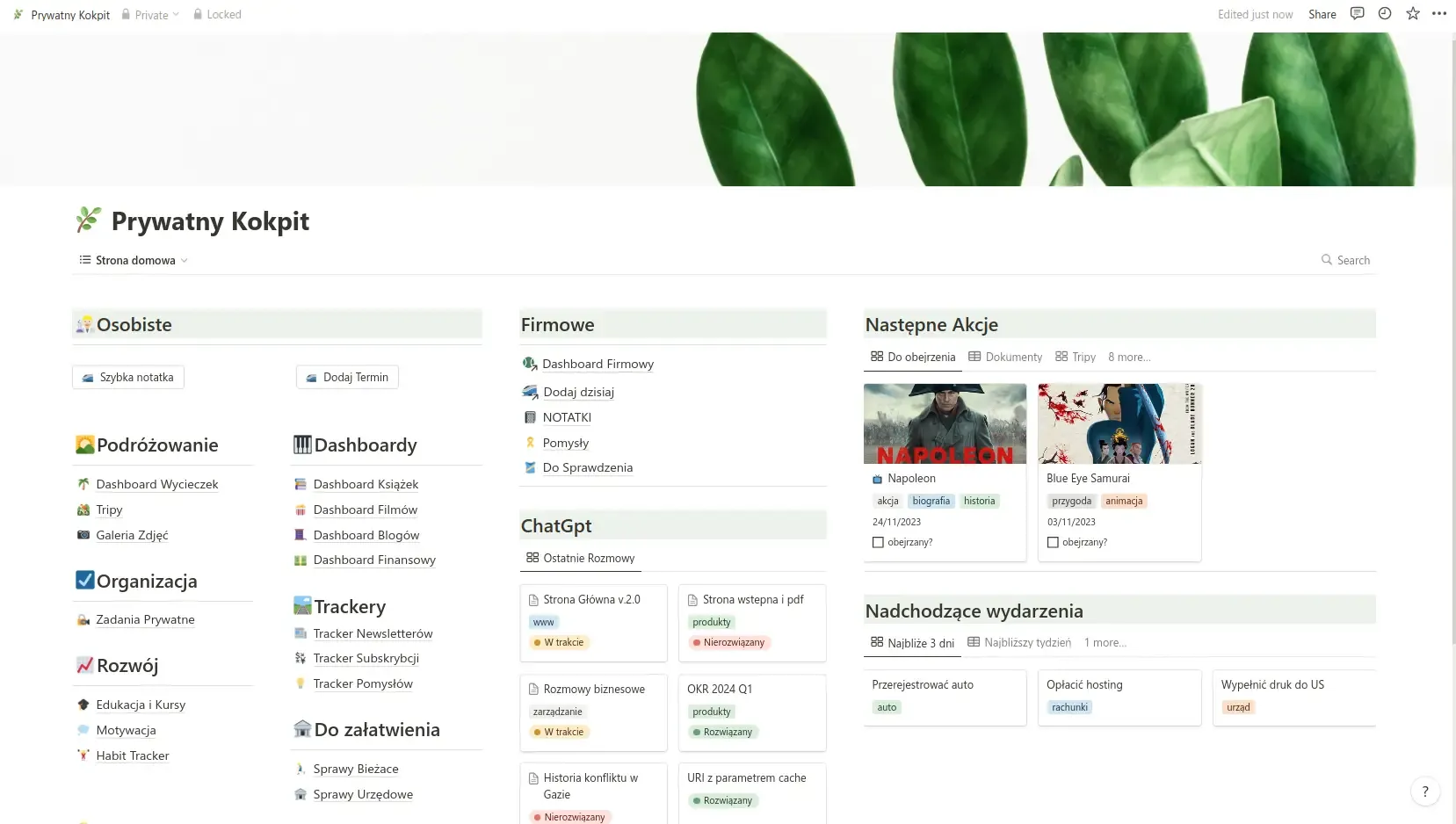Expand 1 more view in Nadchodzące wydarzenia

tap(1105, 643)
